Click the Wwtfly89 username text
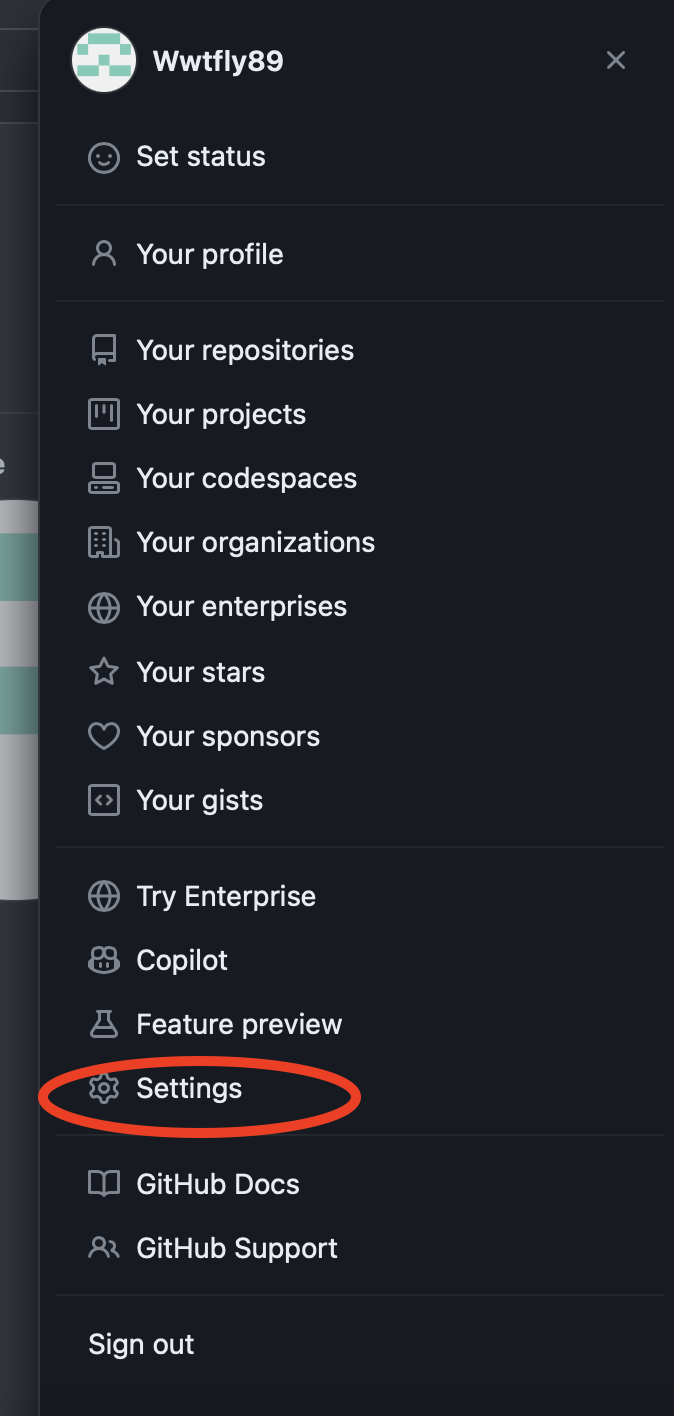 [x=218, y=61]
